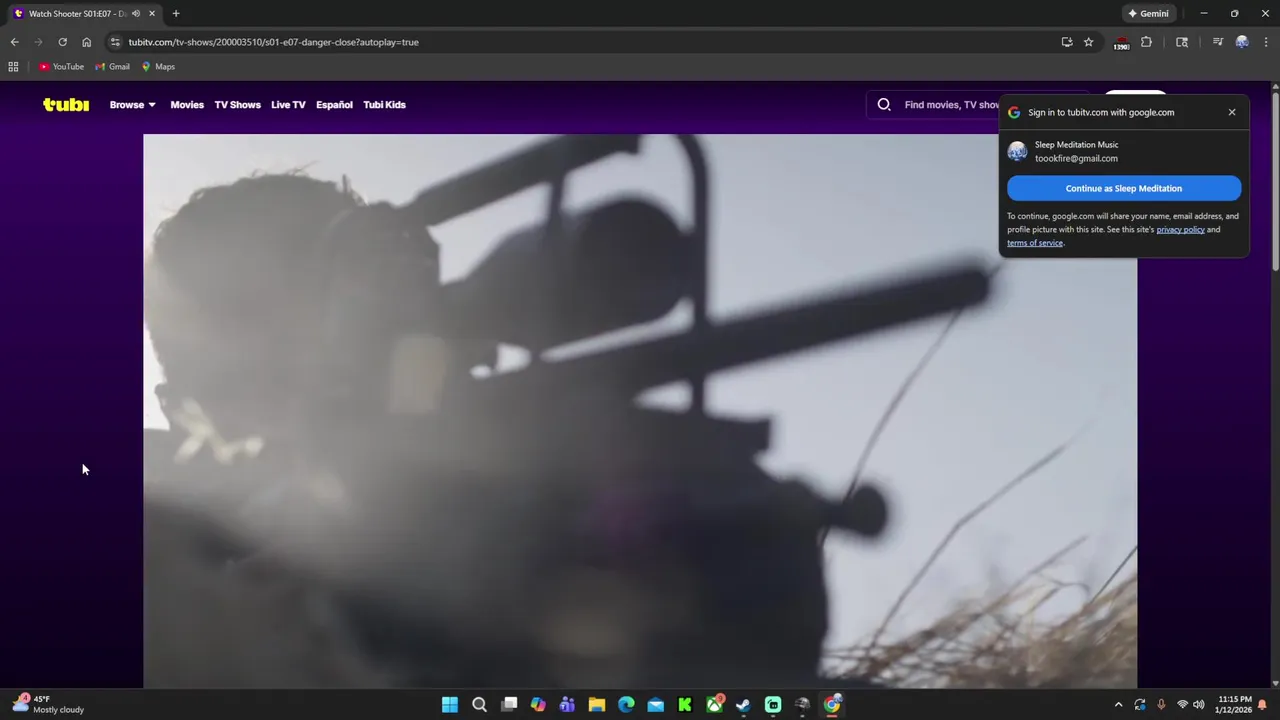Open notifications bell in system tray

1263,705
